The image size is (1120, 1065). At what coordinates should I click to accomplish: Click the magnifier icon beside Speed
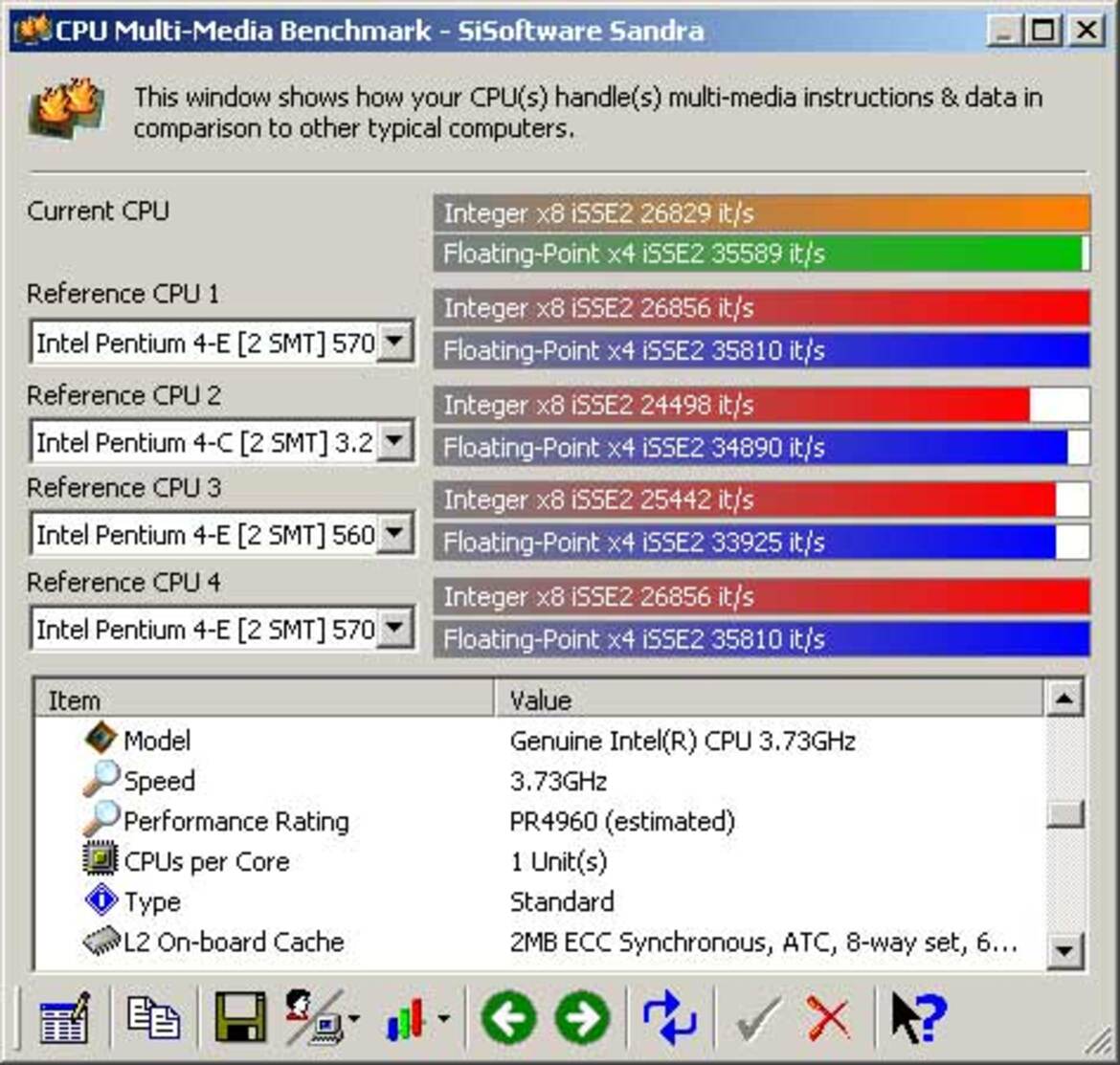101,778
